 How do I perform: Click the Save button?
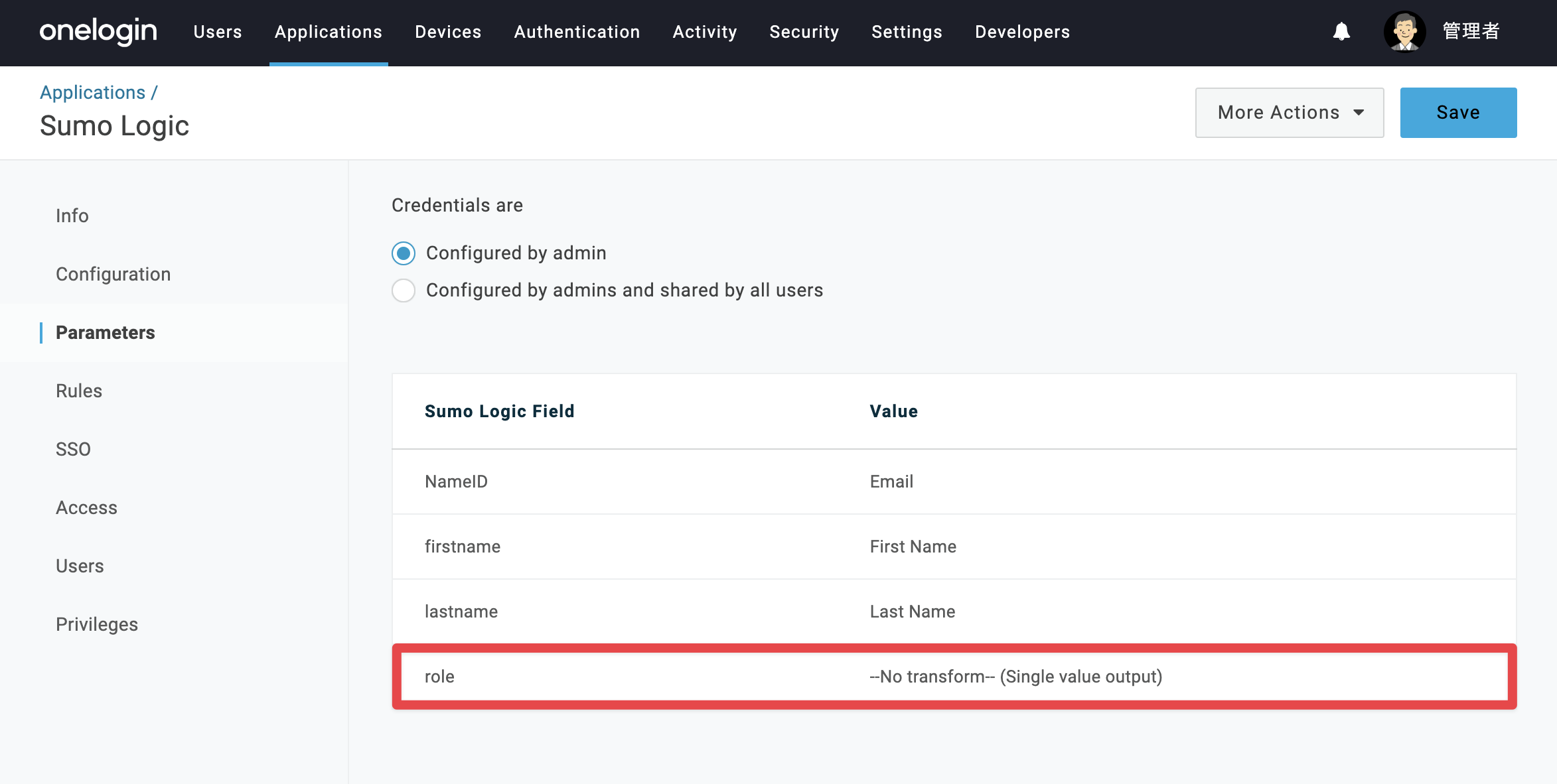click(x=1458, y=113)
